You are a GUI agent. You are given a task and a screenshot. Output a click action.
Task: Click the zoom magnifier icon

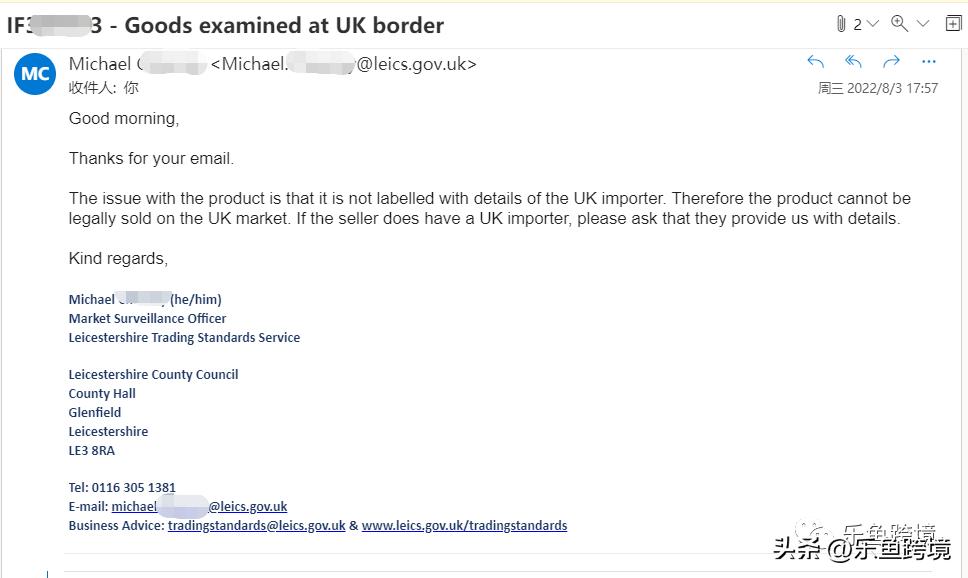click(x=899, y=23)
